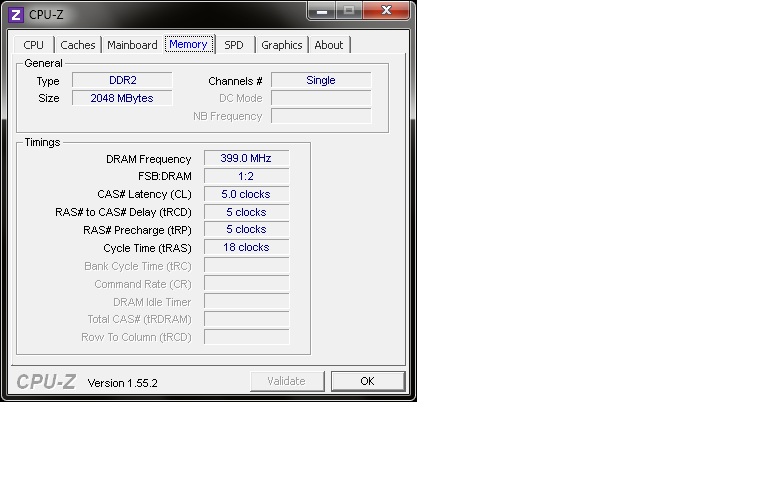Click the FSB:DRAM ratio value 1:2

[246, 176]
